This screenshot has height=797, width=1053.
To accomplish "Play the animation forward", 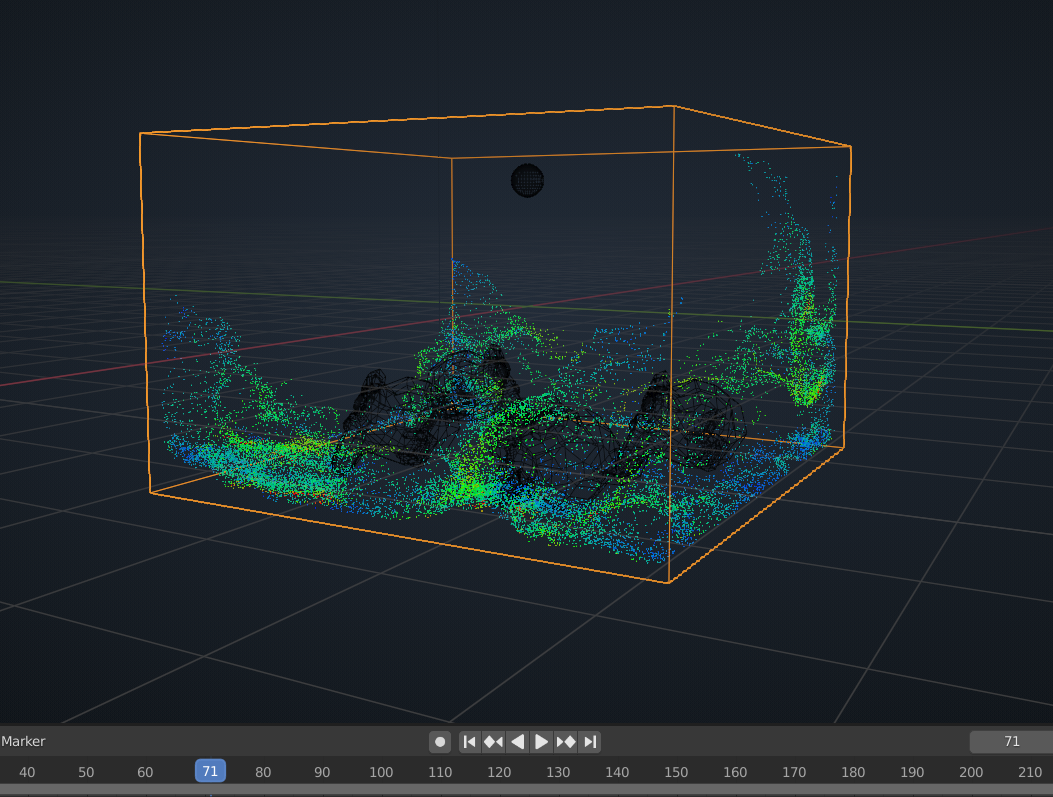I will click(541, 742).
